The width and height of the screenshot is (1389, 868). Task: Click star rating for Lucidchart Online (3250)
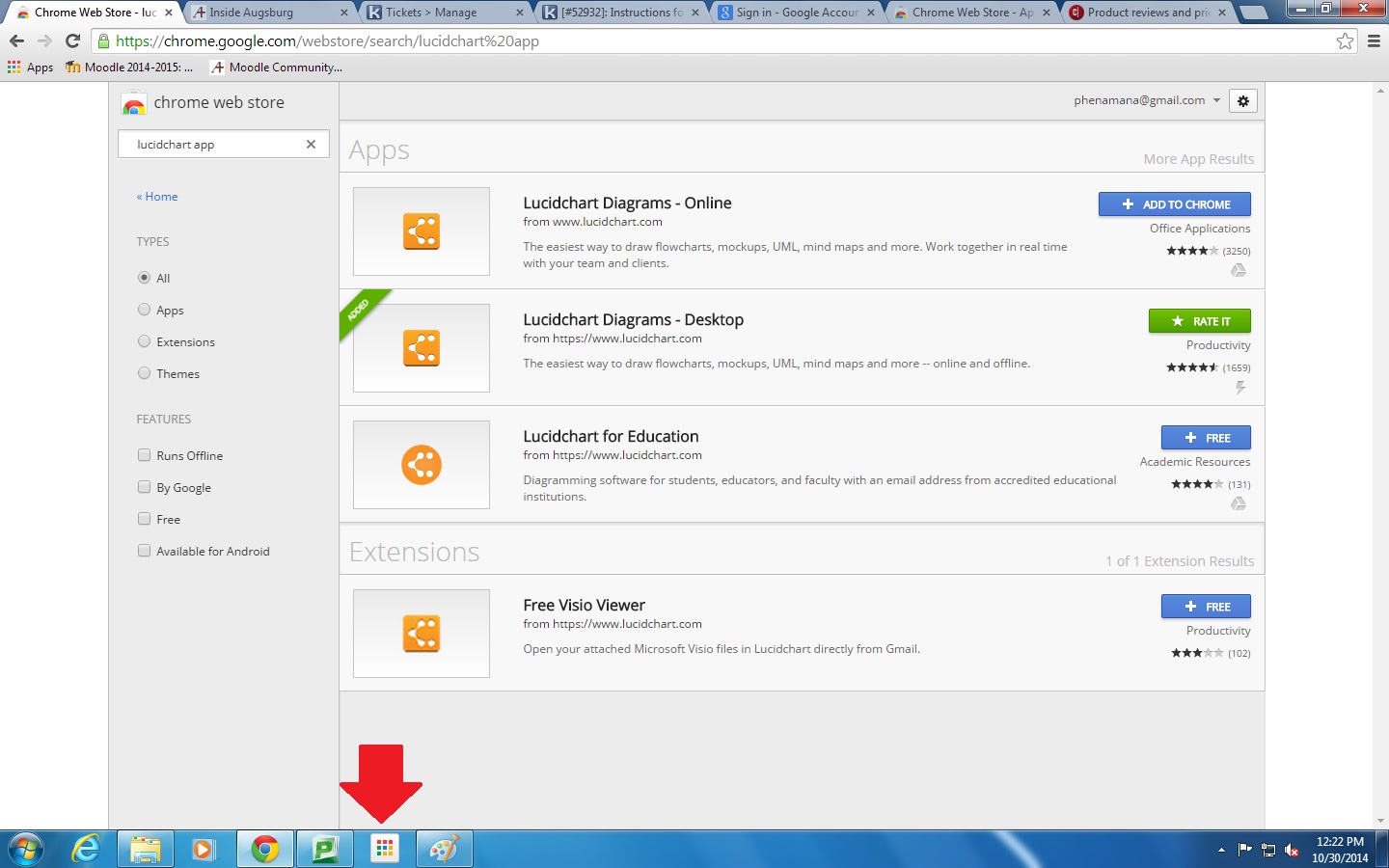[1192, 251]
